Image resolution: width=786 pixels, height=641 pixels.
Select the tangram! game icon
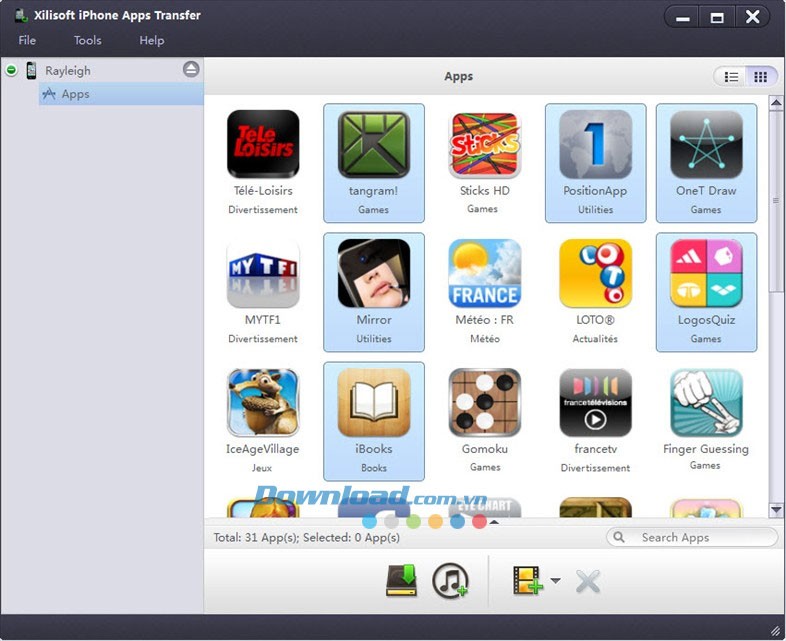tap(374, 144)
